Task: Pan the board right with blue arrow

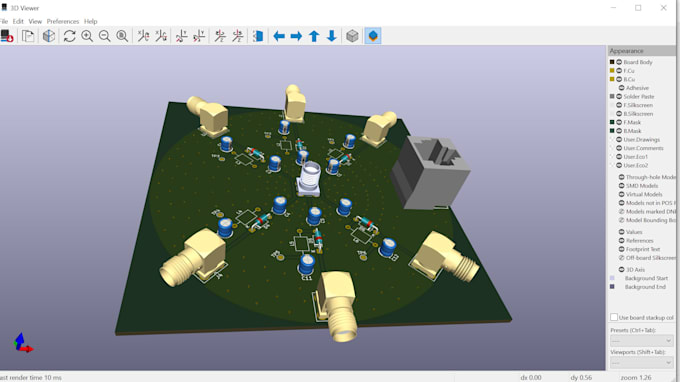Action: [x=296, y=36]
